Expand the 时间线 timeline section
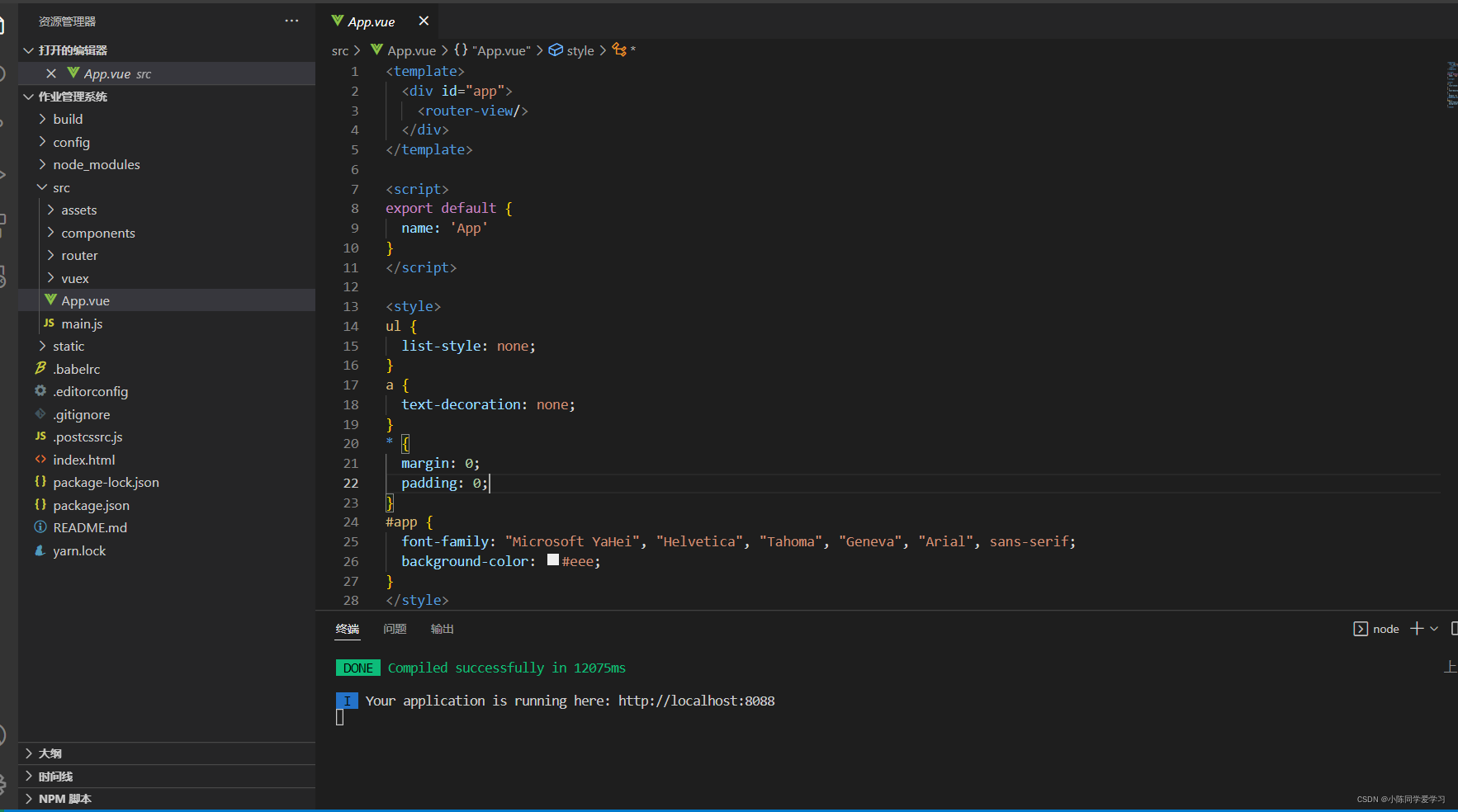 tap(167, 777)
